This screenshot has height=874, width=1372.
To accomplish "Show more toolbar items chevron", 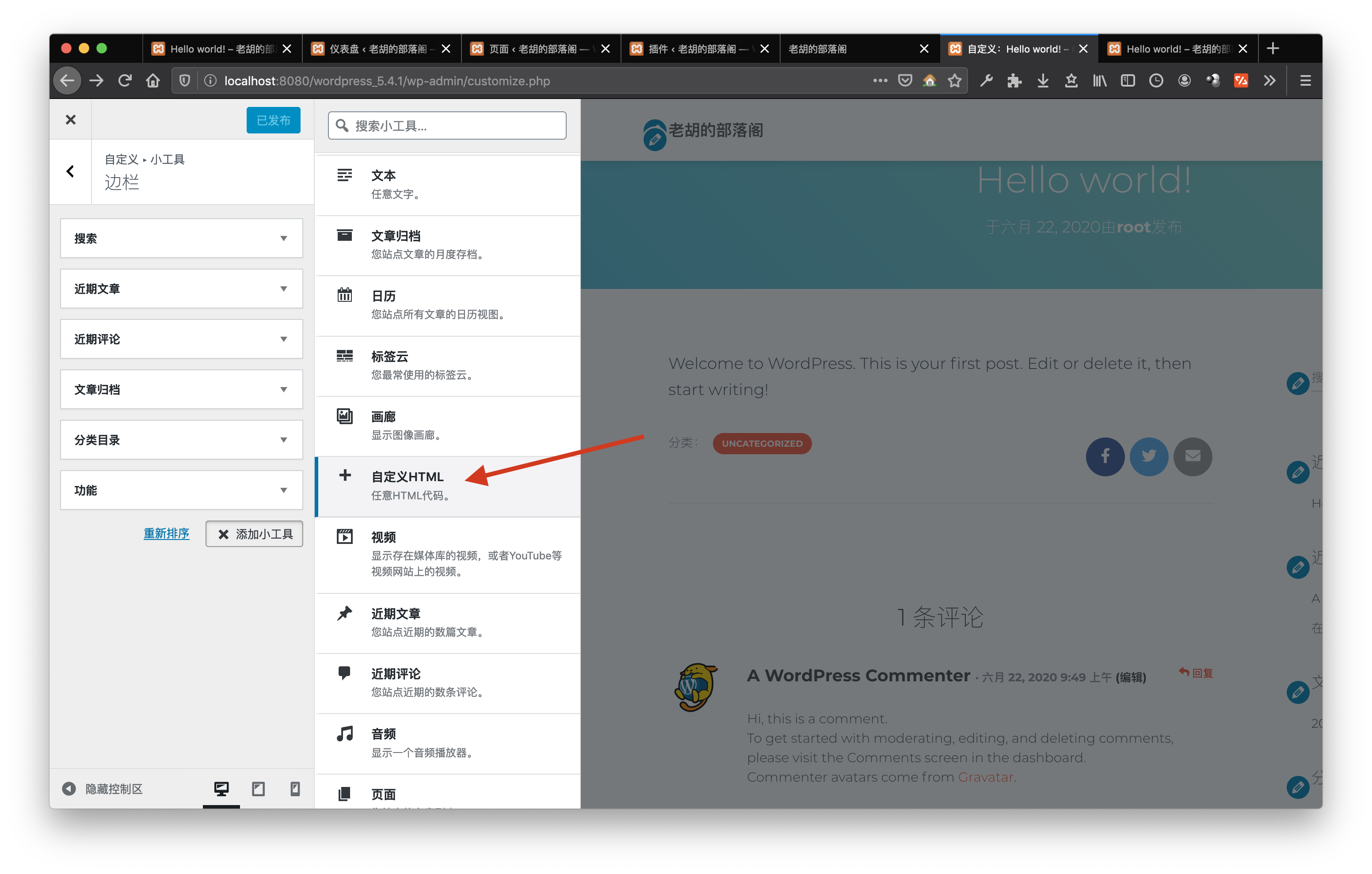I will 1269,81.
